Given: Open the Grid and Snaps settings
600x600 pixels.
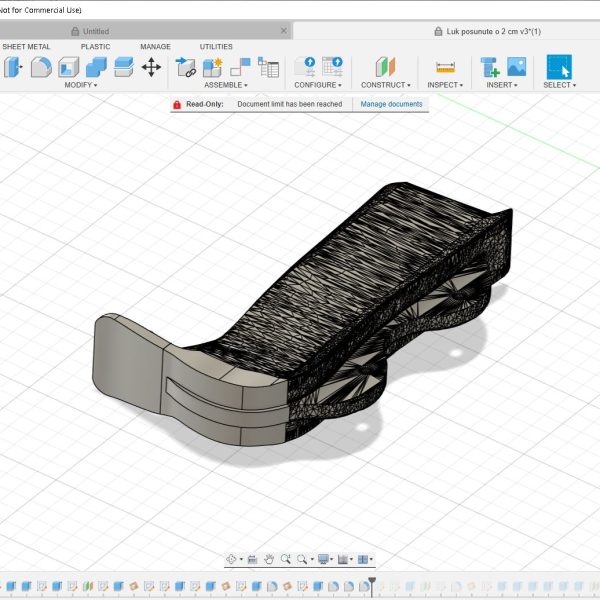Looking at the screenshot, I should point(345,559).
